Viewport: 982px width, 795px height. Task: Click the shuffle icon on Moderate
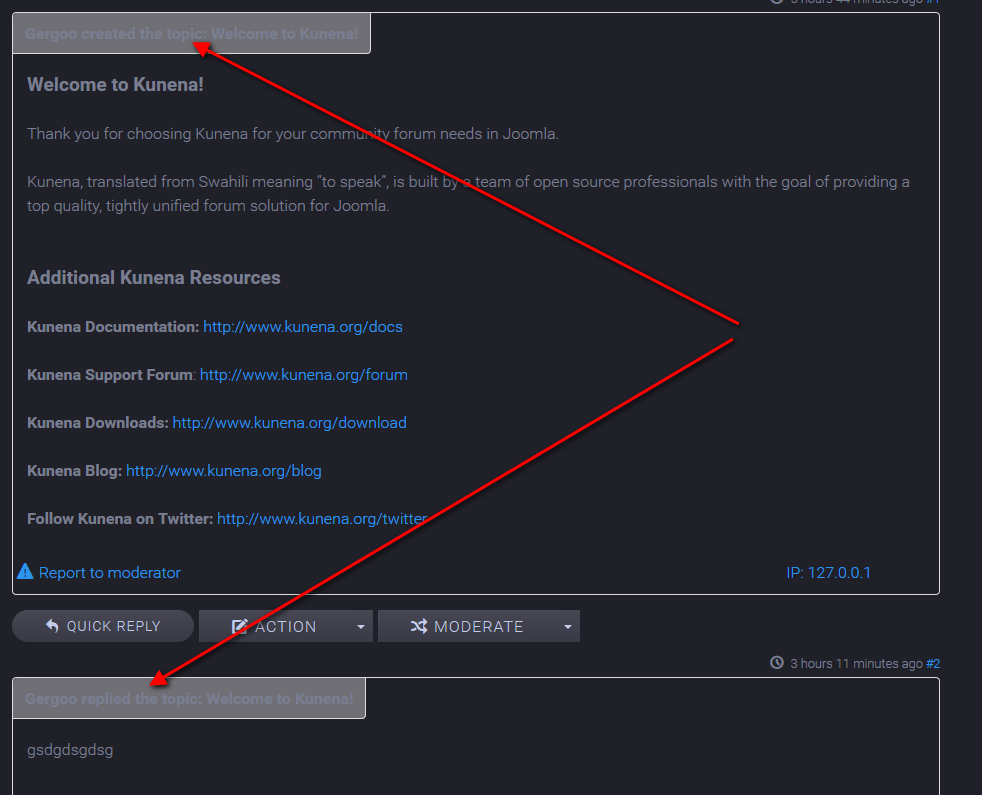click(x=418, y=626)
